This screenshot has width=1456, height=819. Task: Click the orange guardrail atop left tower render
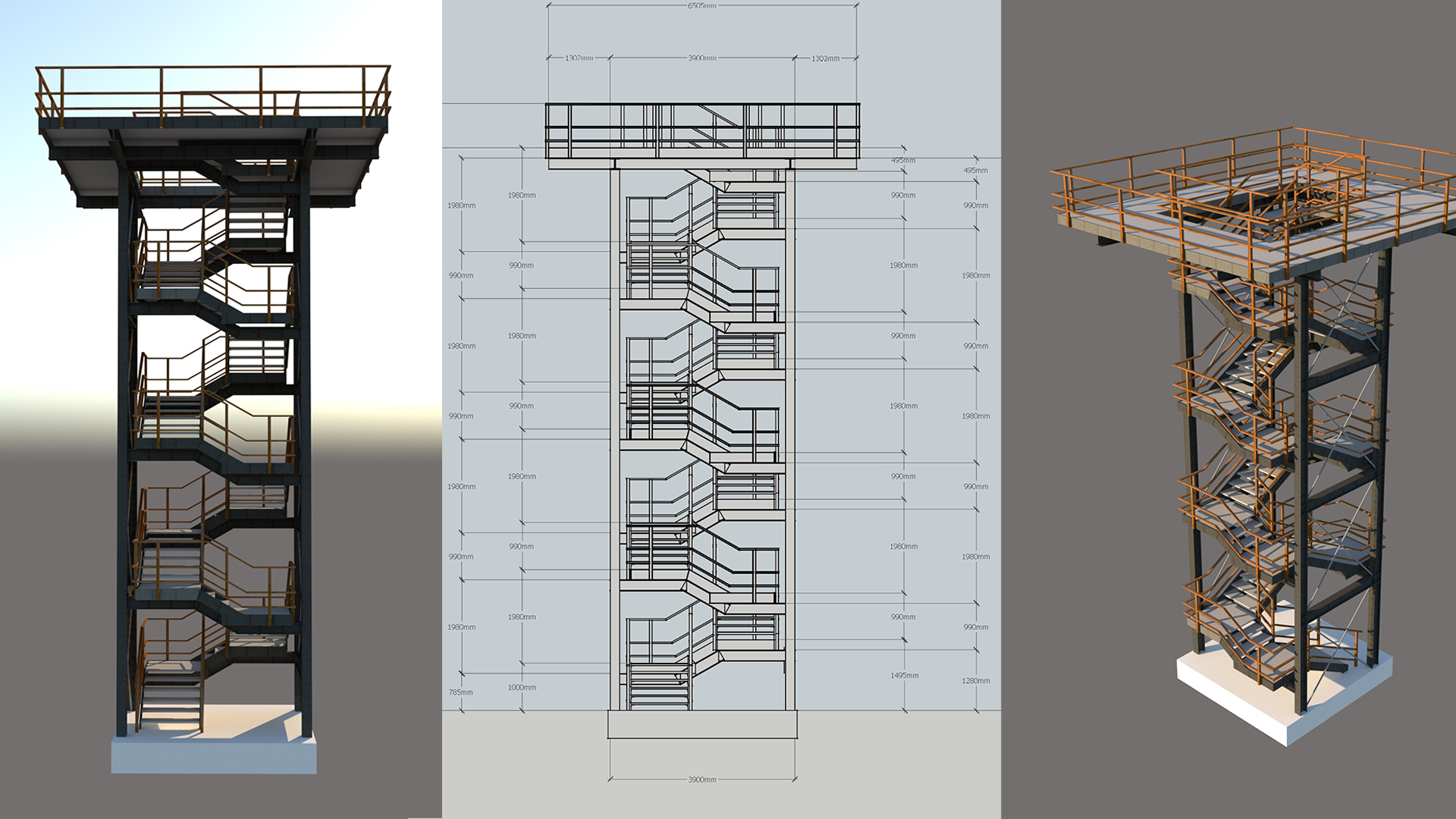pos(212,93)
